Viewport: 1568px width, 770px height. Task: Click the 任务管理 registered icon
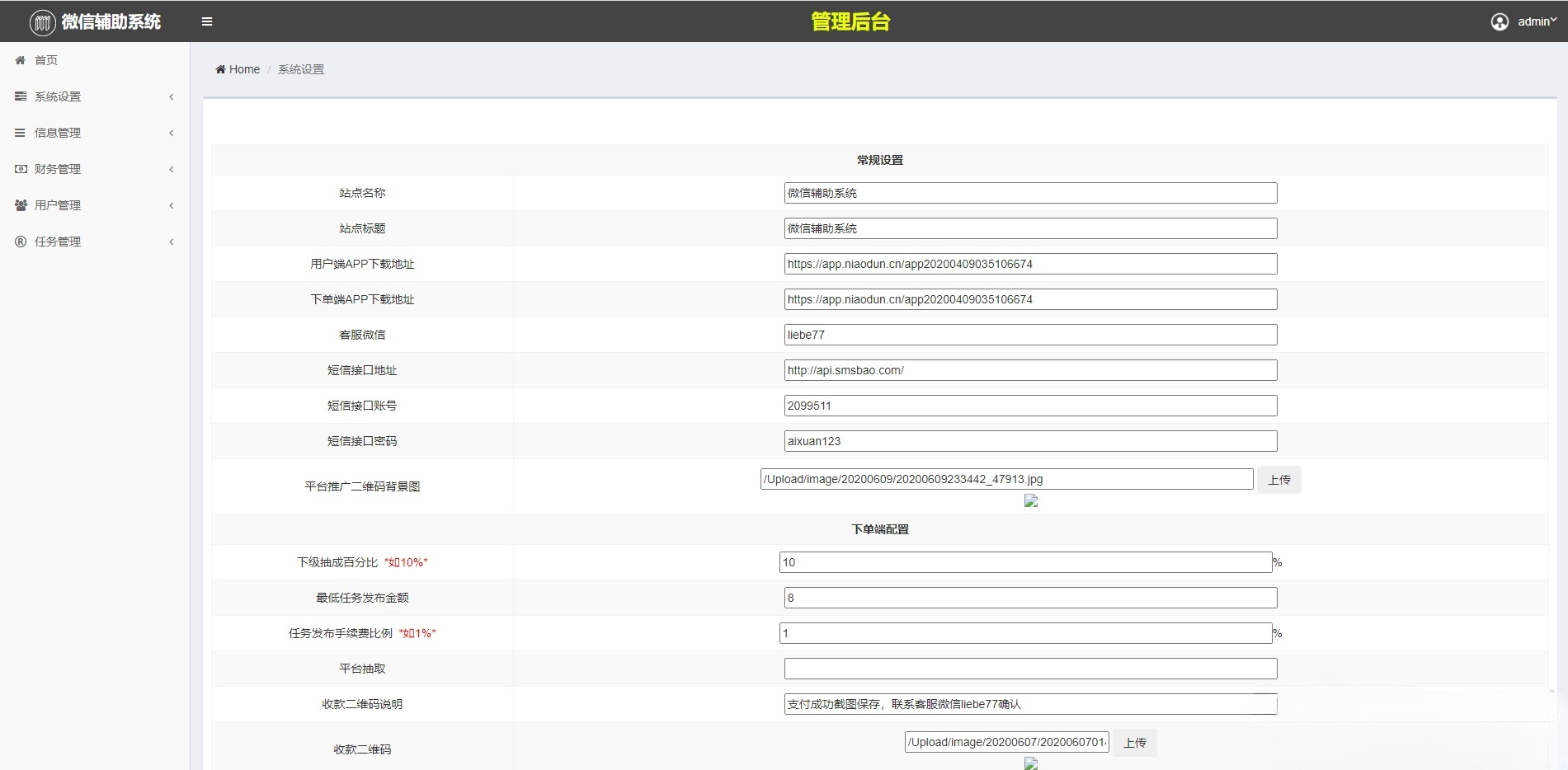click(x=21, y=242)
